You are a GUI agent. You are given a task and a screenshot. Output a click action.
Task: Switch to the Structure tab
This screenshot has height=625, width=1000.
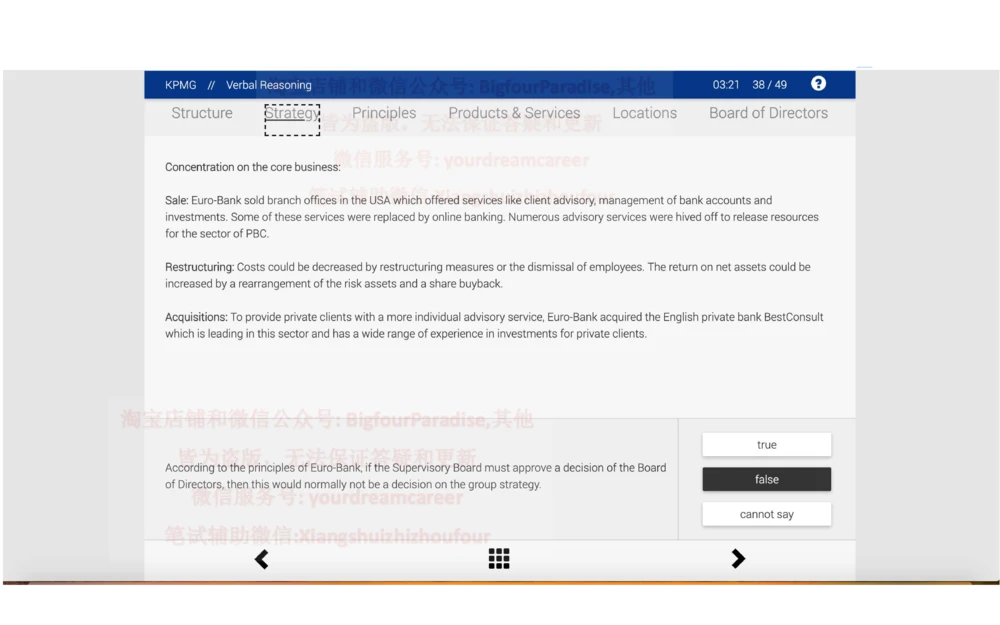coord(202,113)
